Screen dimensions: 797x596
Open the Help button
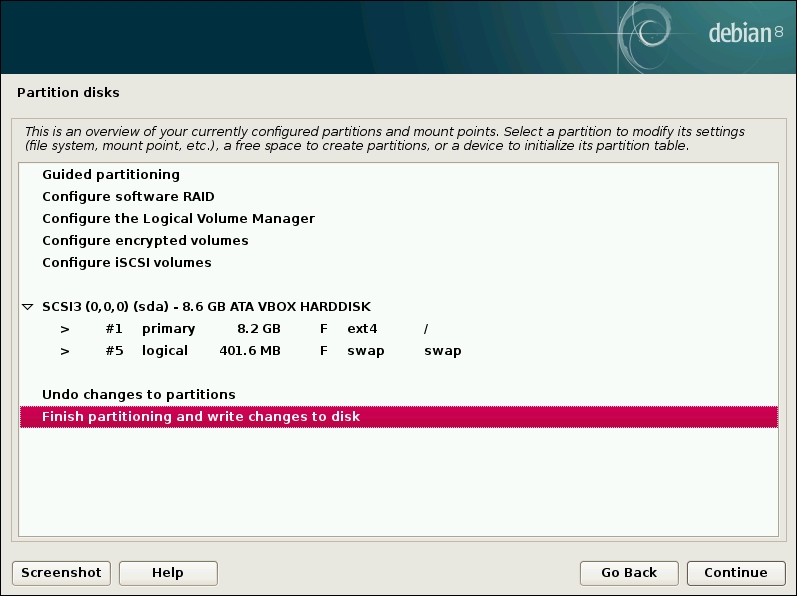(x=168, y=573)
